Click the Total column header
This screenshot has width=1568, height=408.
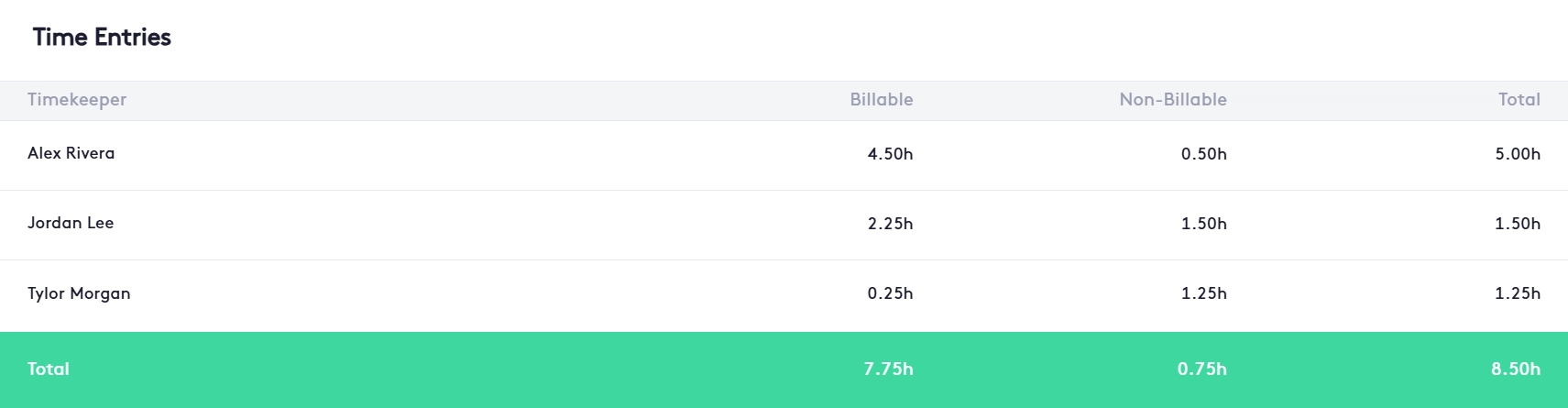coord(1519,100)
